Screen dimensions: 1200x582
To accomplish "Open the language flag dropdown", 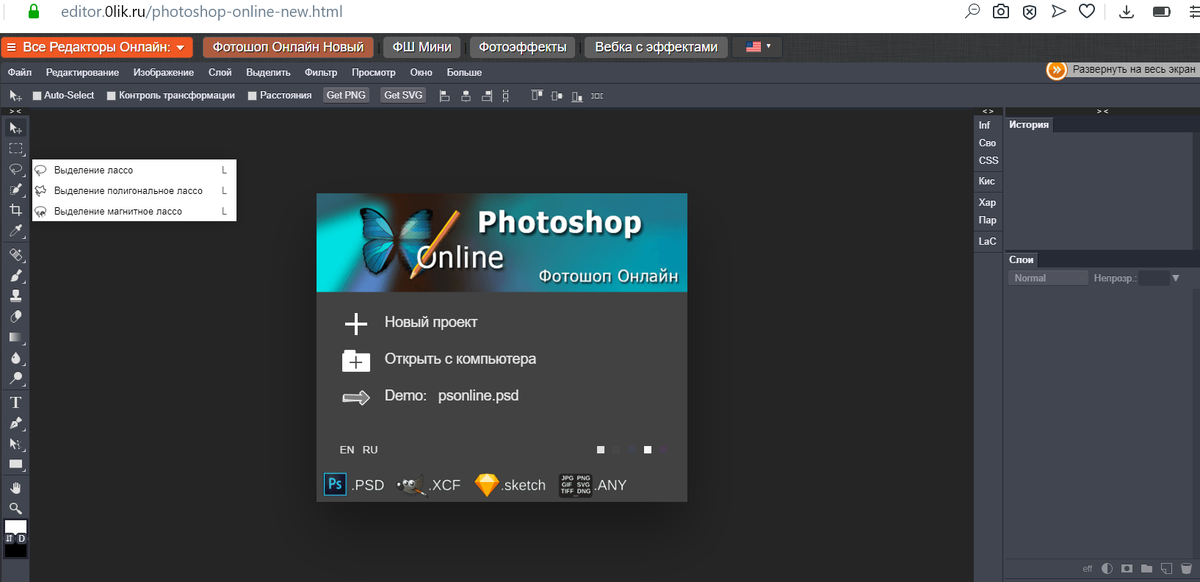I will tap(757, 46).
